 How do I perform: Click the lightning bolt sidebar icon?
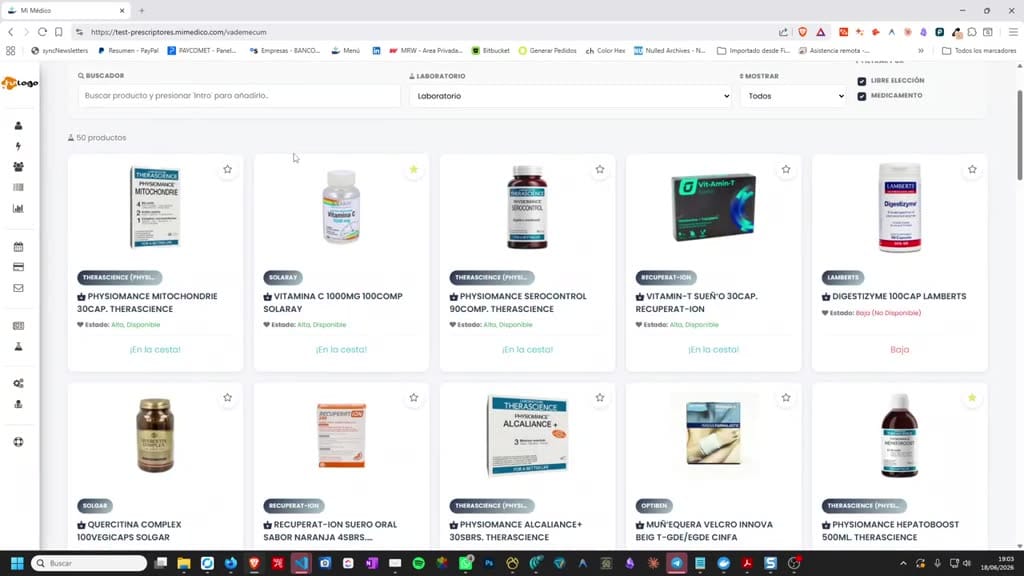coord(18,146)
